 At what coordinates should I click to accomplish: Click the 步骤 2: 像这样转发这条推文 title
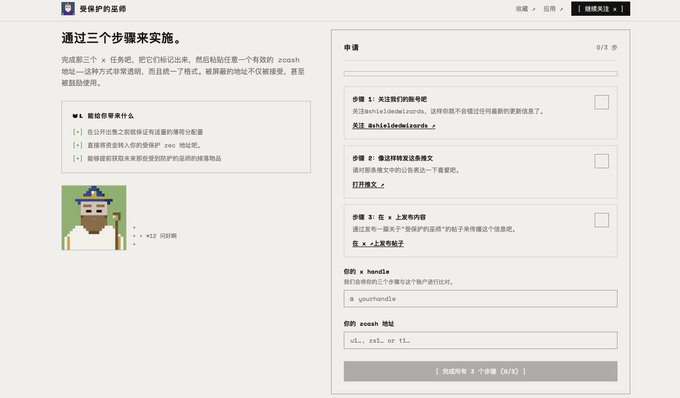[392, 158]
